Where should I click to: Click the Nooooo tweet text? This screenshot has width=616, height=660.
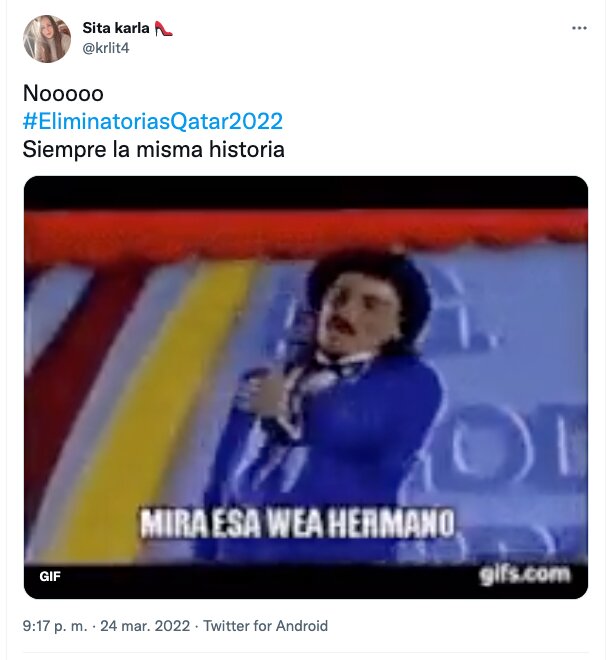[63, 93]
